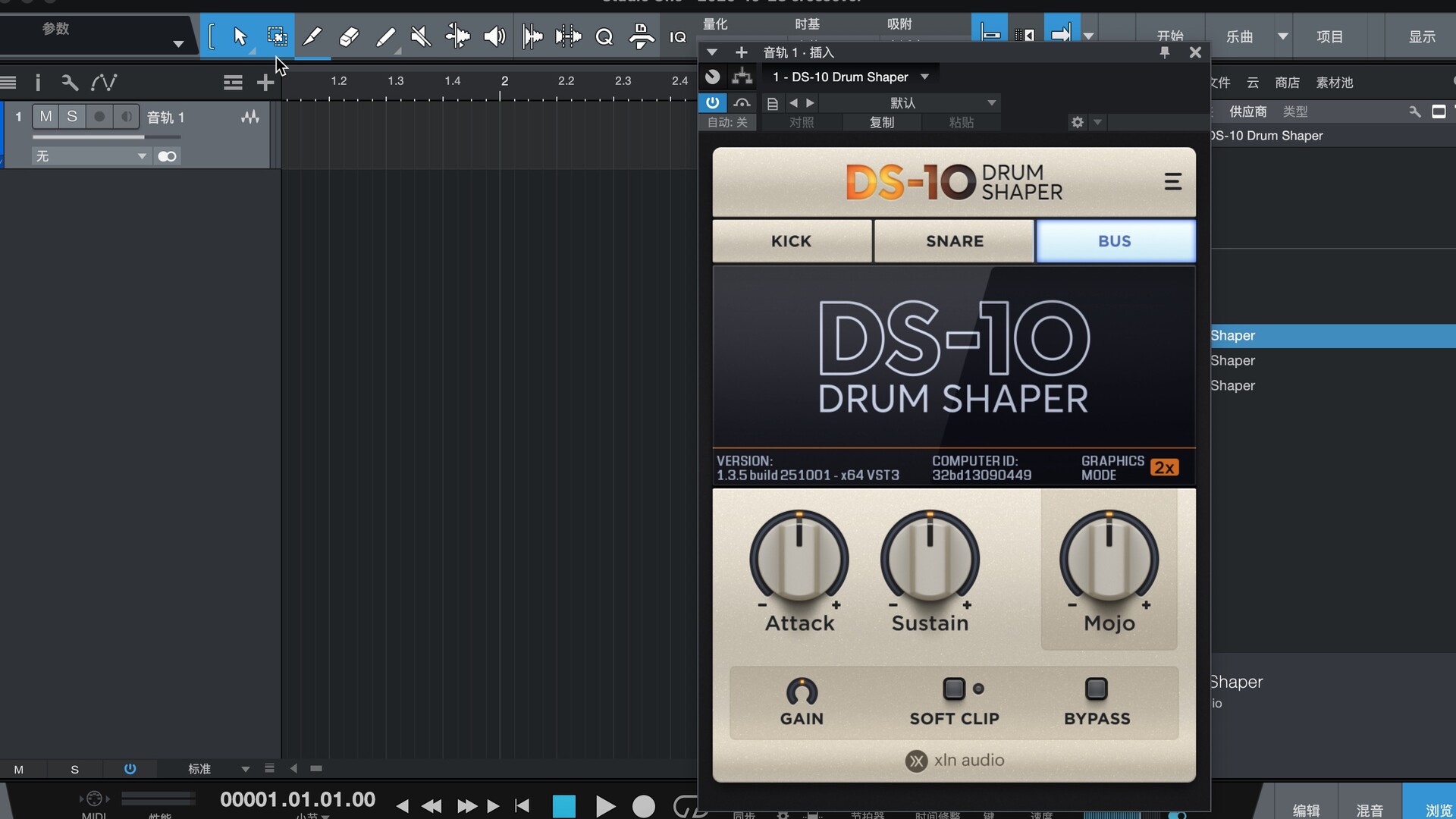The image size is (1456, 819).
Task: Switch to the SNARE tab
Action: (954, 241)
